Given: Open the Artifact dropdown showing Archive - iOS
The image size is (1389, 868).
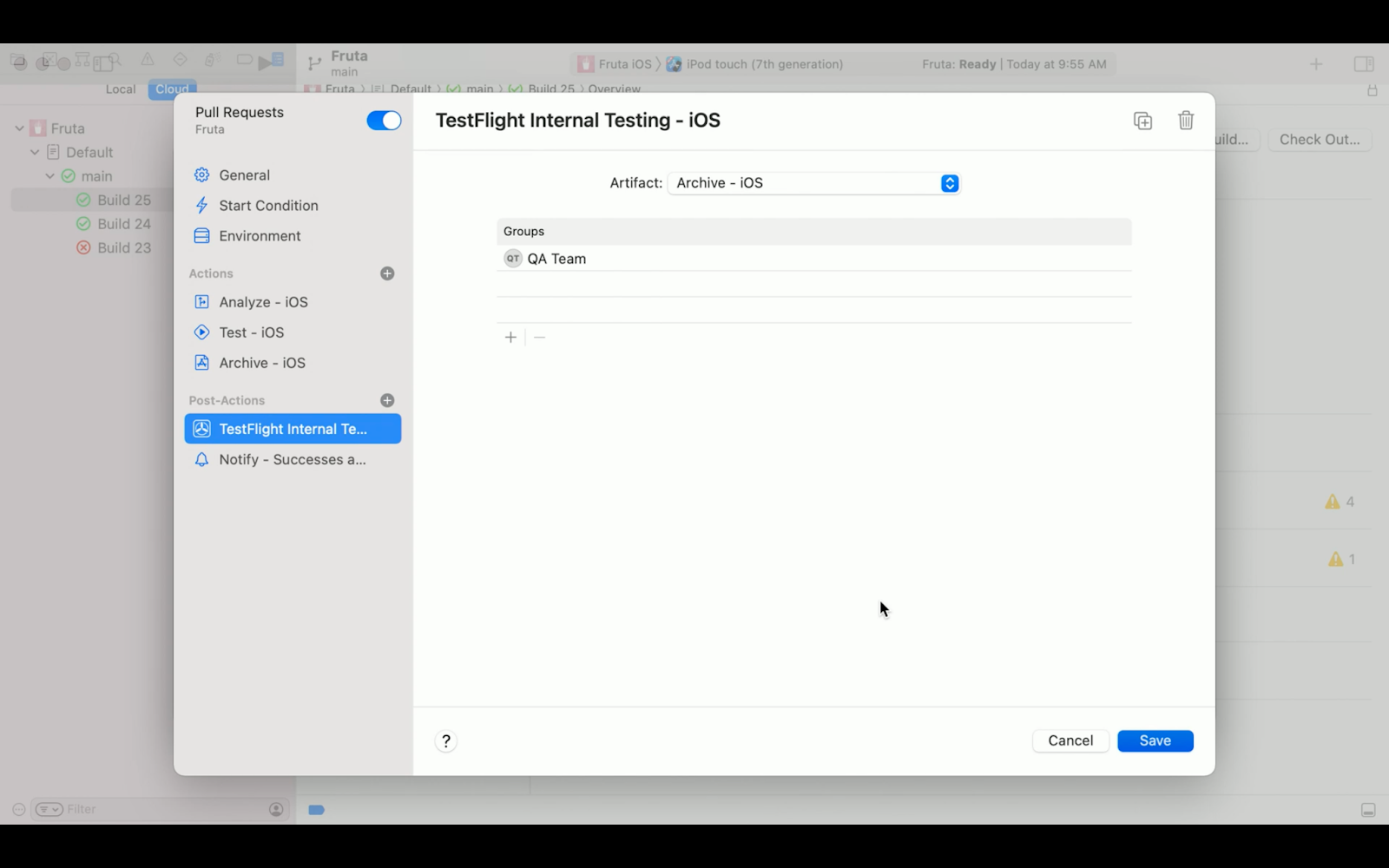Looking at the screenshot, I should [x=814, y=183].
